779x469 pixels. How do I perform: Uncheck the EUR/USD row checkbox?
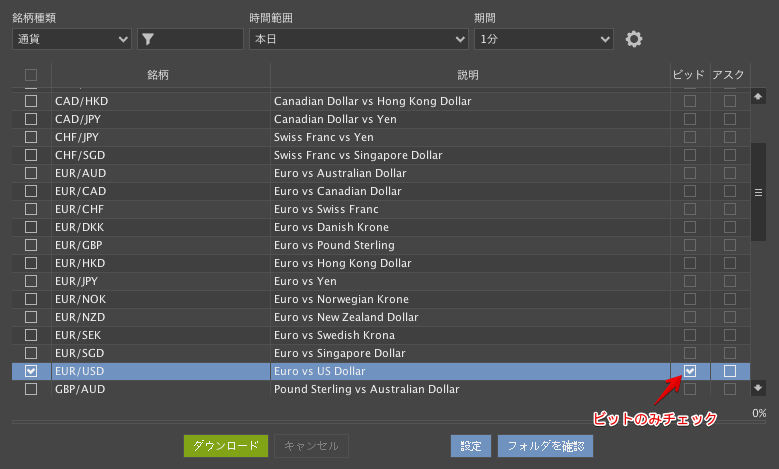(x=31, y=371)
